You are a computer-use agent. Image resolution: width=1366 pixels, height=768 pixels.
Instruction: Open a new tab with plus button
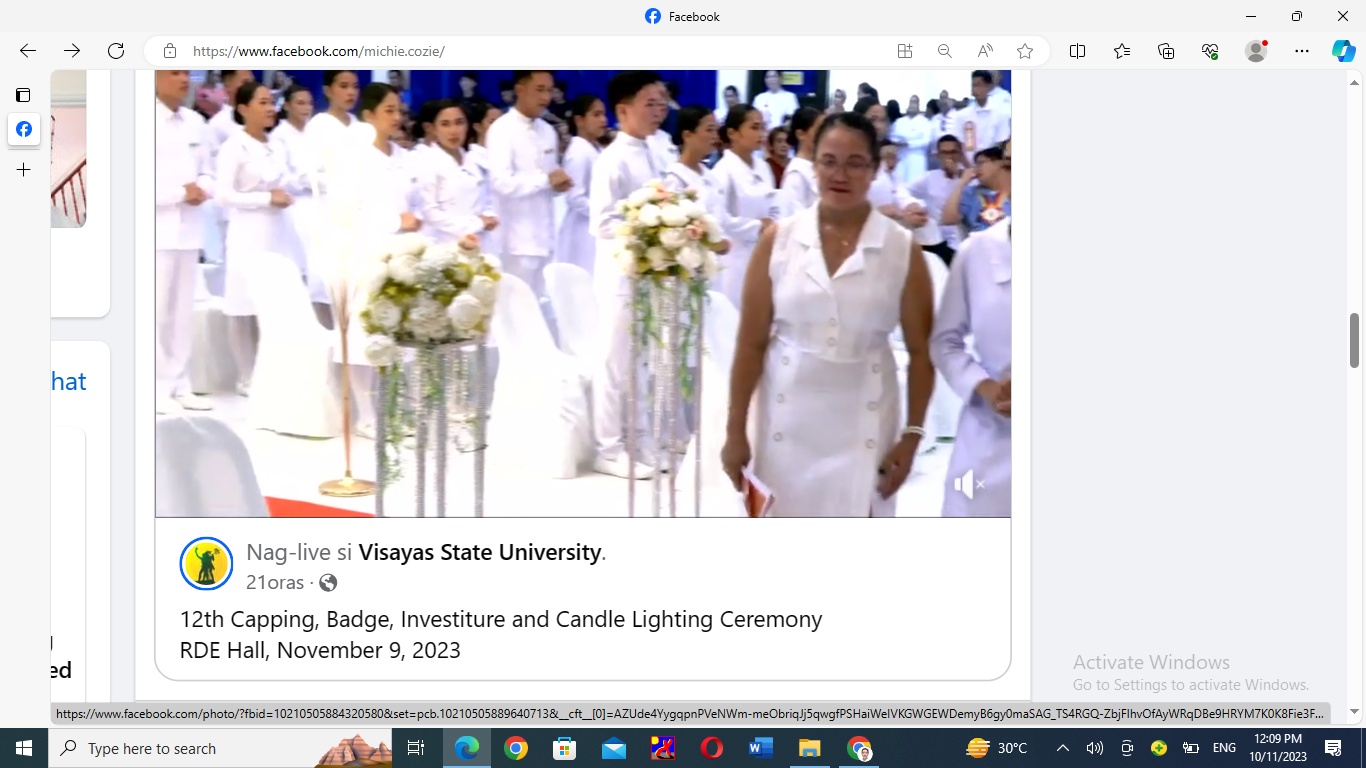click(24, 170)
